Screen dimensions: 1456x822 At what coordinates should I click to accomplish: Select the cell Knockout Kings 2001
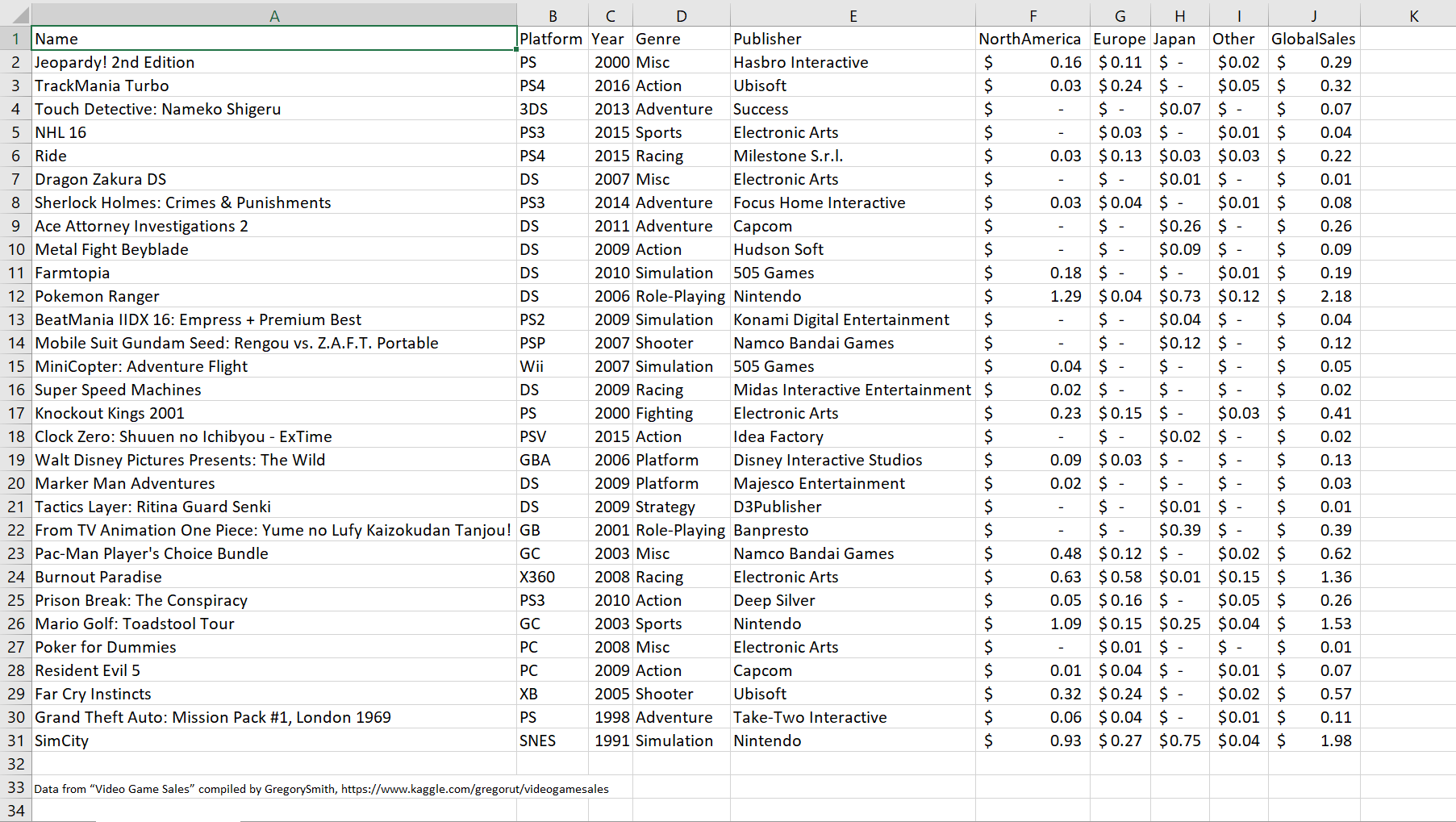point(274,413)
